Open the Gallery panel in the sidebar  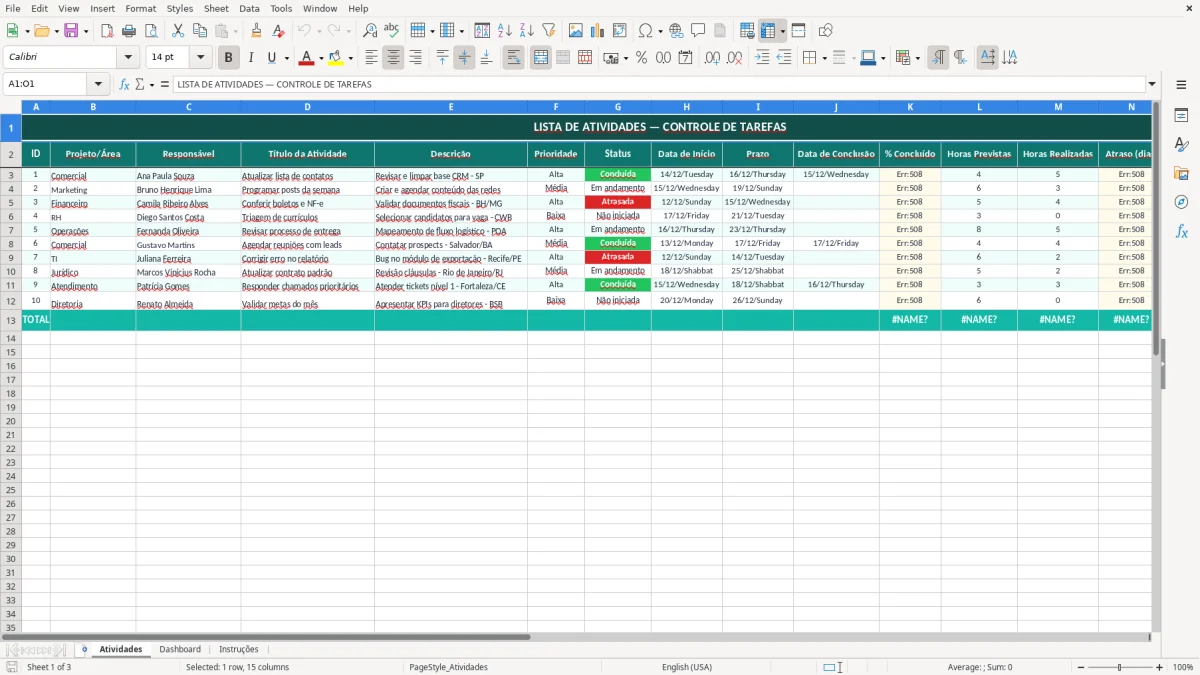tap(1181, 174)
